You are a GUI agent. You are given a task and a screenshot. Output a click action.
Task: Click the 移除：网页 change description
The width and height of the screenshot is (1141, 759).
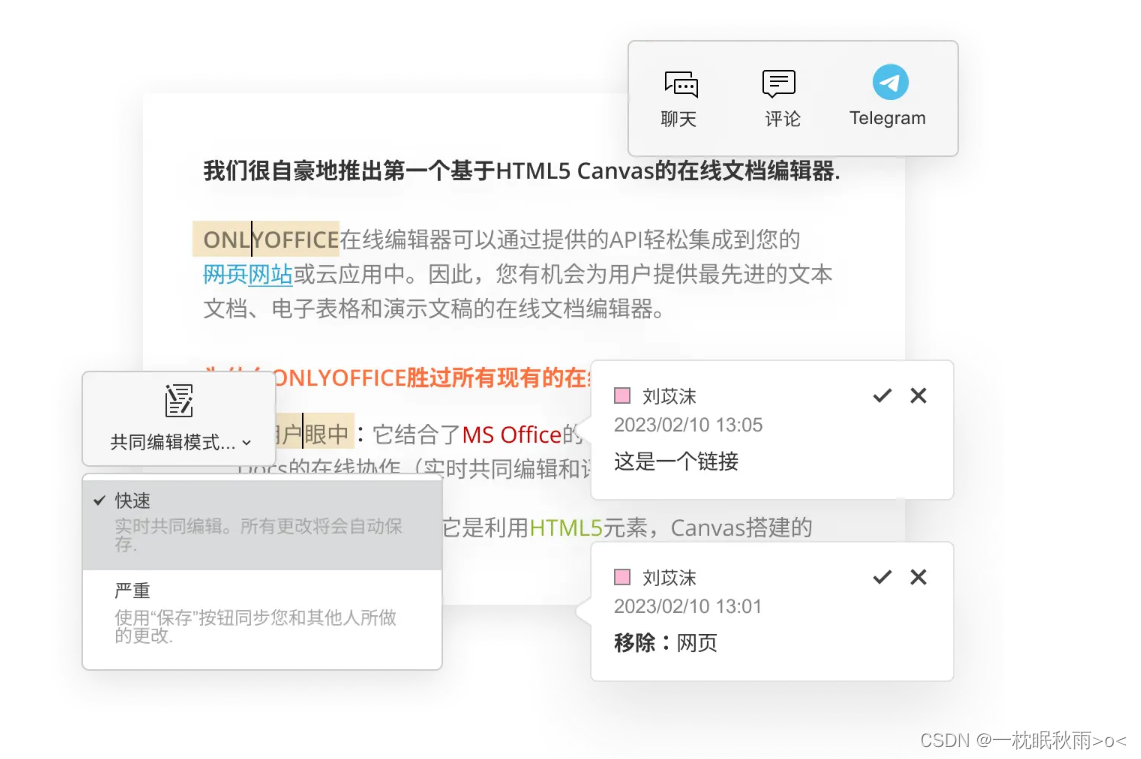(666, 643)
